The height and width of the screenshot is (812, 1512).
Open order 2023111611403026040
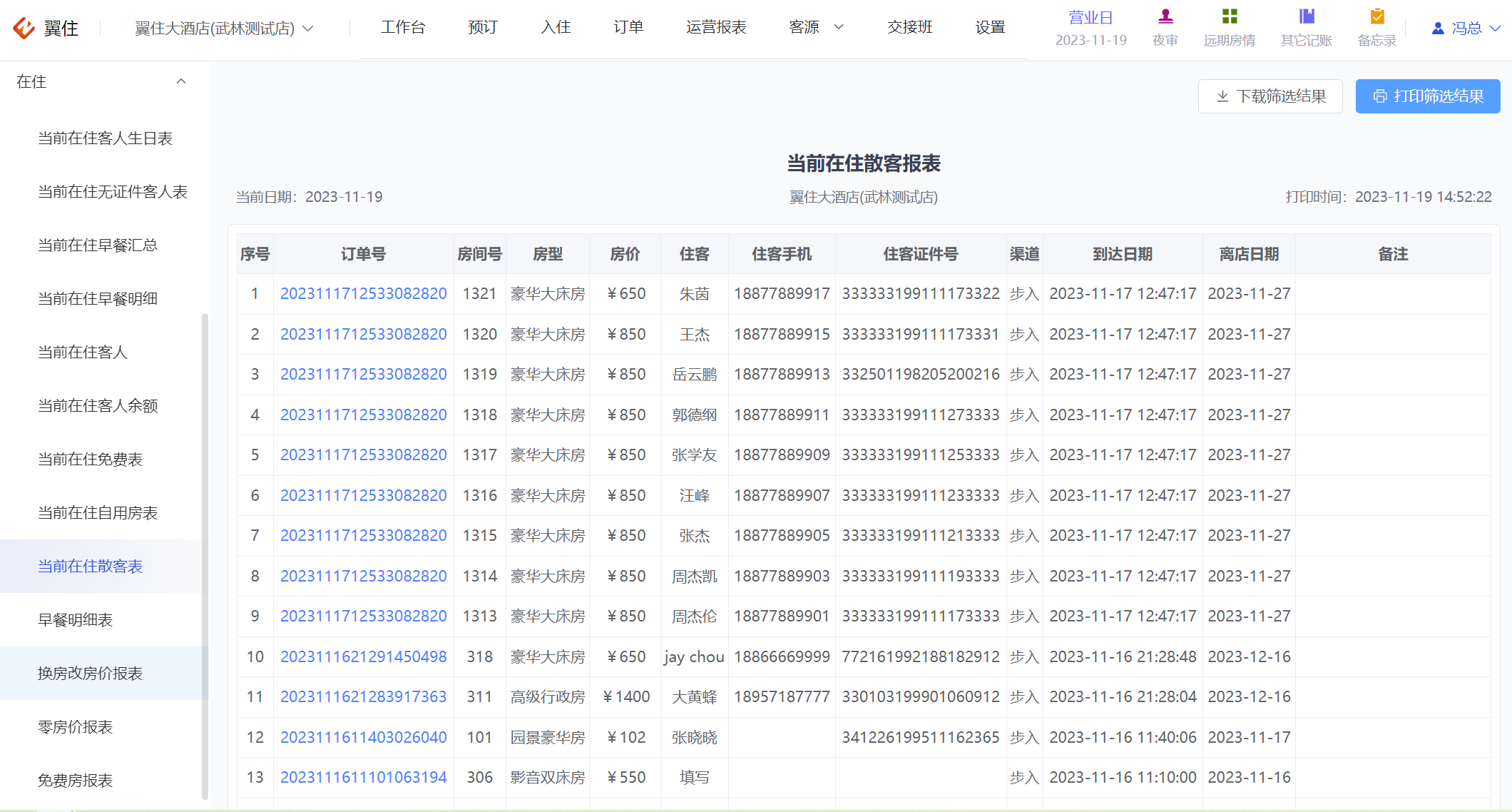tap(364, 738)
